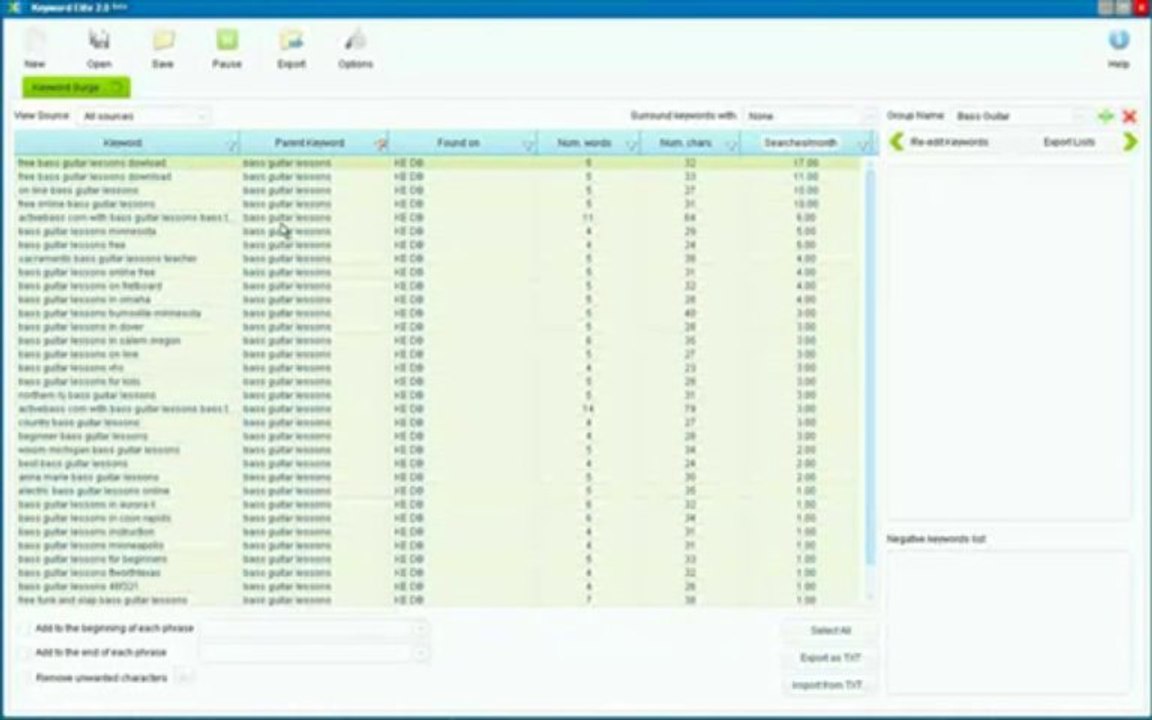Expand the end-of-phrase combo box arrow
This screenshot has width=1152, height=720.
pyautogui.click(x=420, y=653)
